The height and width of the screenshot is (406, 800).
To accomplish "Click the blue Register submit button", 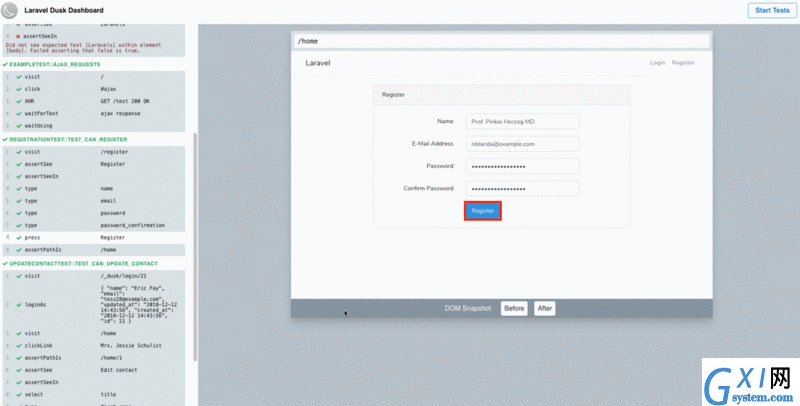I will (483, 211).
